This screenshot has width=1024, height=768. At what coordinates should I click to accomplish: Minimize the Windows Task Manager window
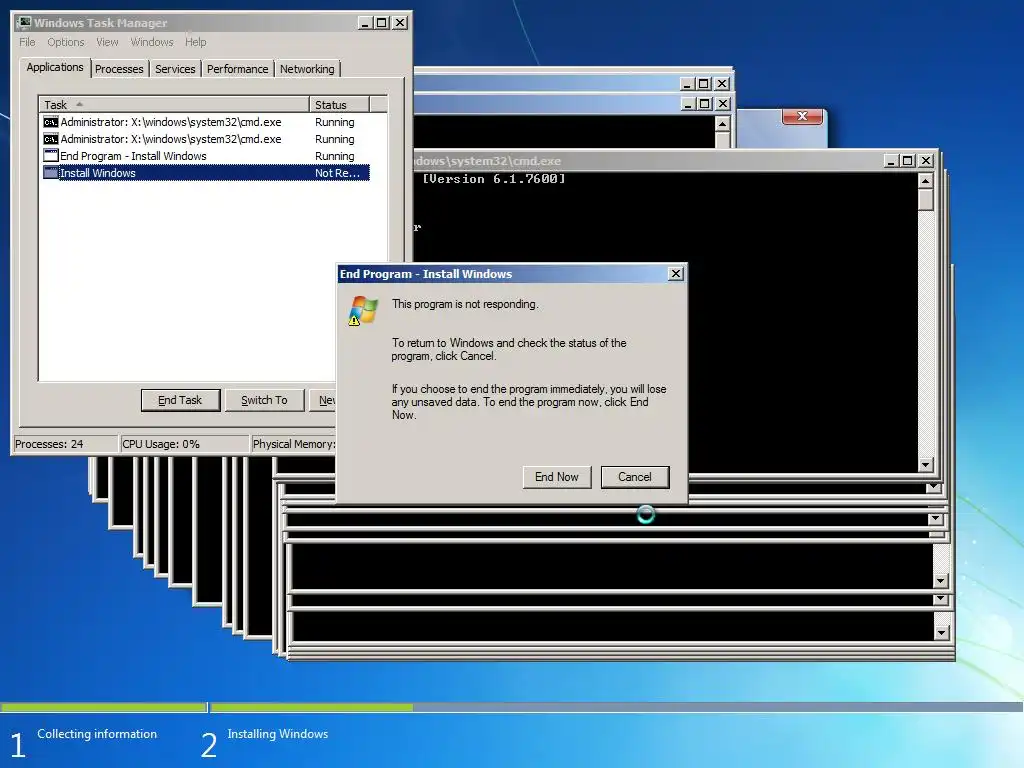(x=366, y=23)
